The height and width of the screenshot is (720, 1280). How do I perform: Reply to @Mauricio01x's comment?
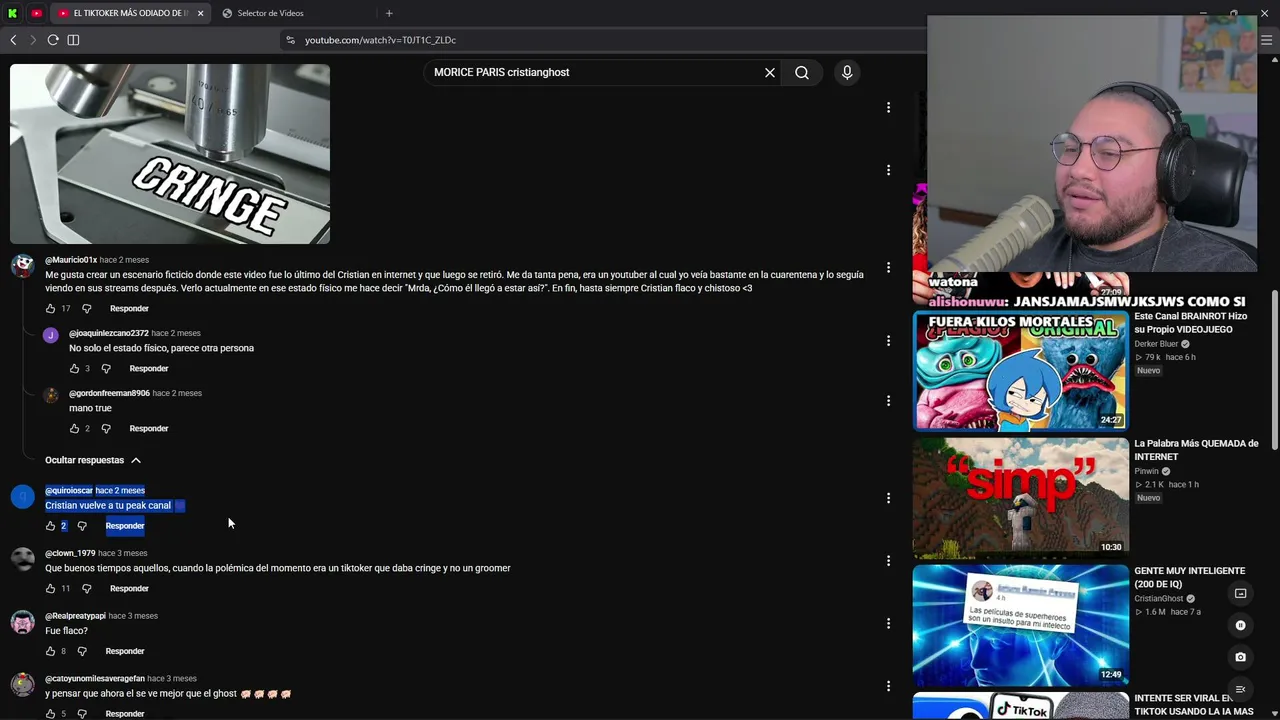[129, 309]
